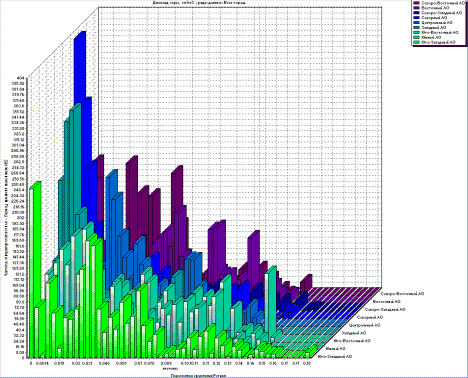Select 'Юго-Западный АО' text in the legend

click(x=439, y=42)
